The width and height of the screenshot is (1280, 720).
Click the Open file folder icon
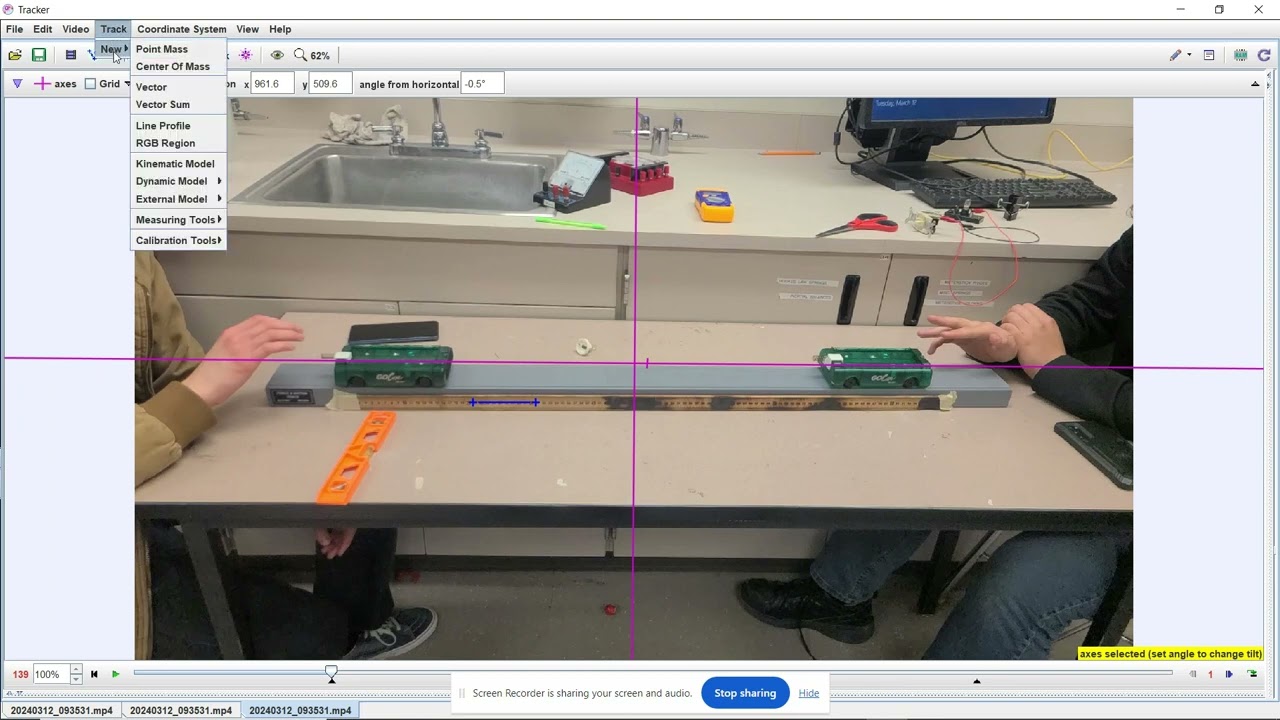click(x=15, y=55)
